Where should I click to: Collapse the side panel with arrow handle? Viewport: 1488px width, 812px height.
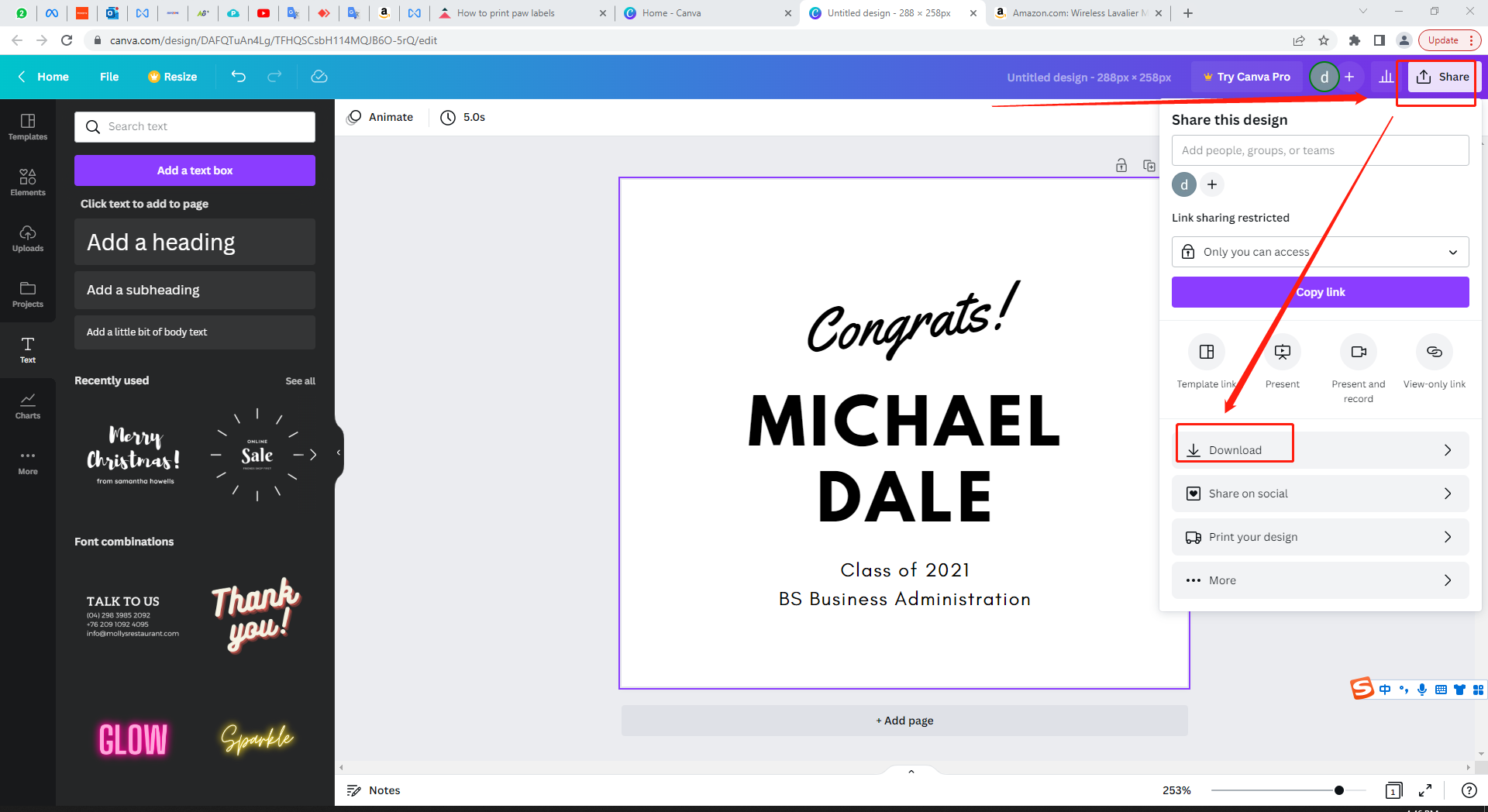[339, 452]
